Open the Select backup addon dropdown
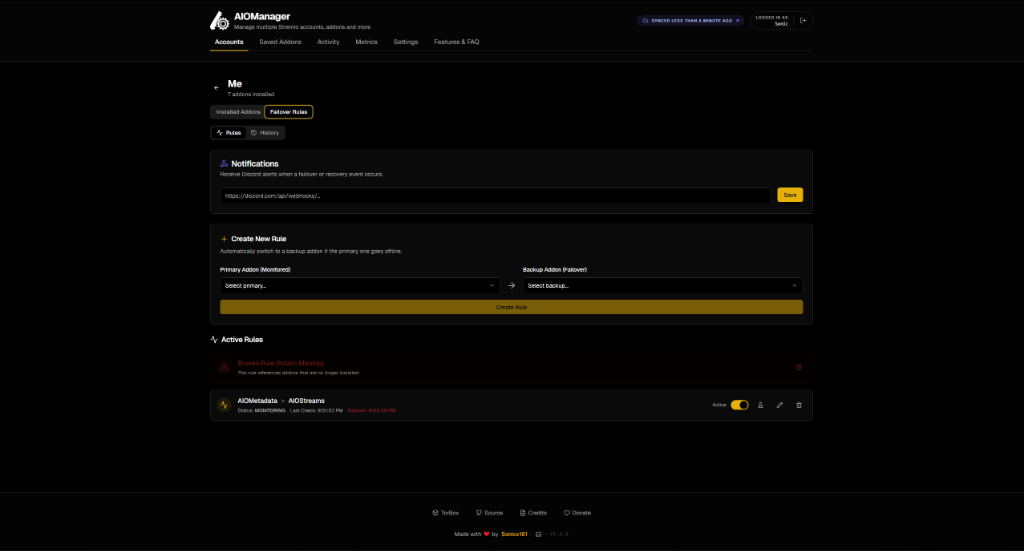This screenshot has height=551, width=1024. [662, 285]
